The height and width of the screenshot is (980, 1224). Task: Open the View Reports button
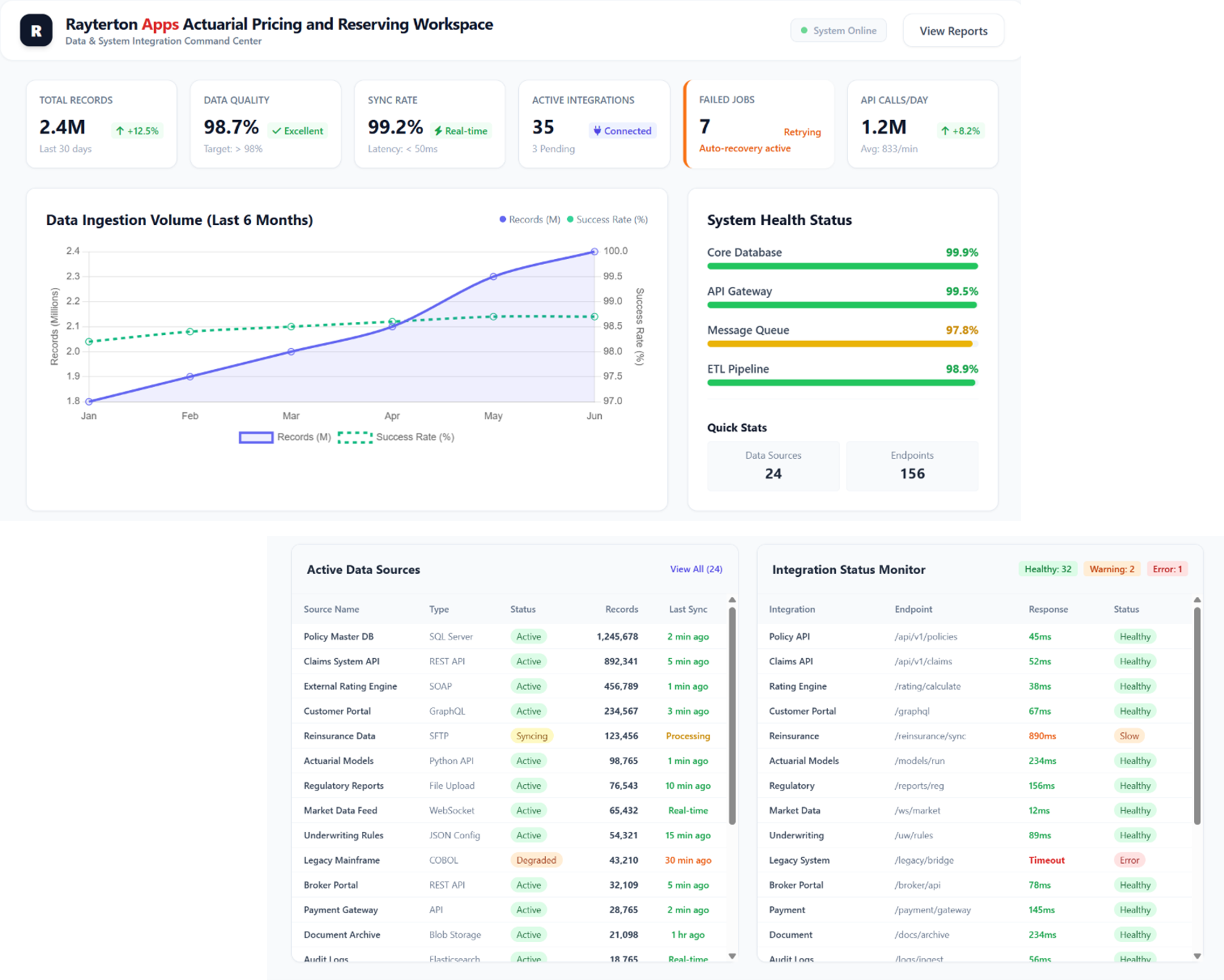(953, 31)
